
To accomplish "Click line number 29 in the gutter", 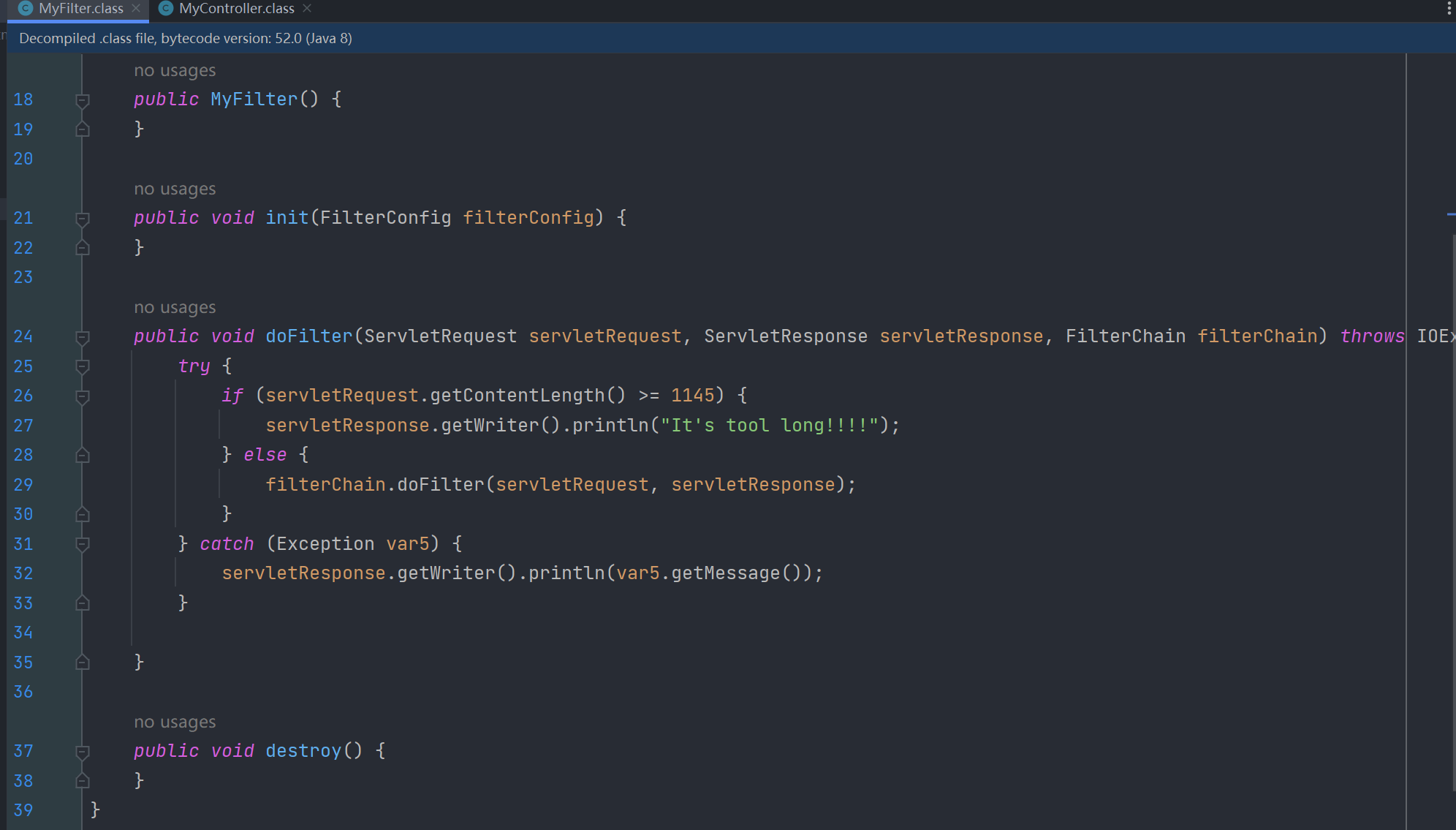I will point(23,485).
